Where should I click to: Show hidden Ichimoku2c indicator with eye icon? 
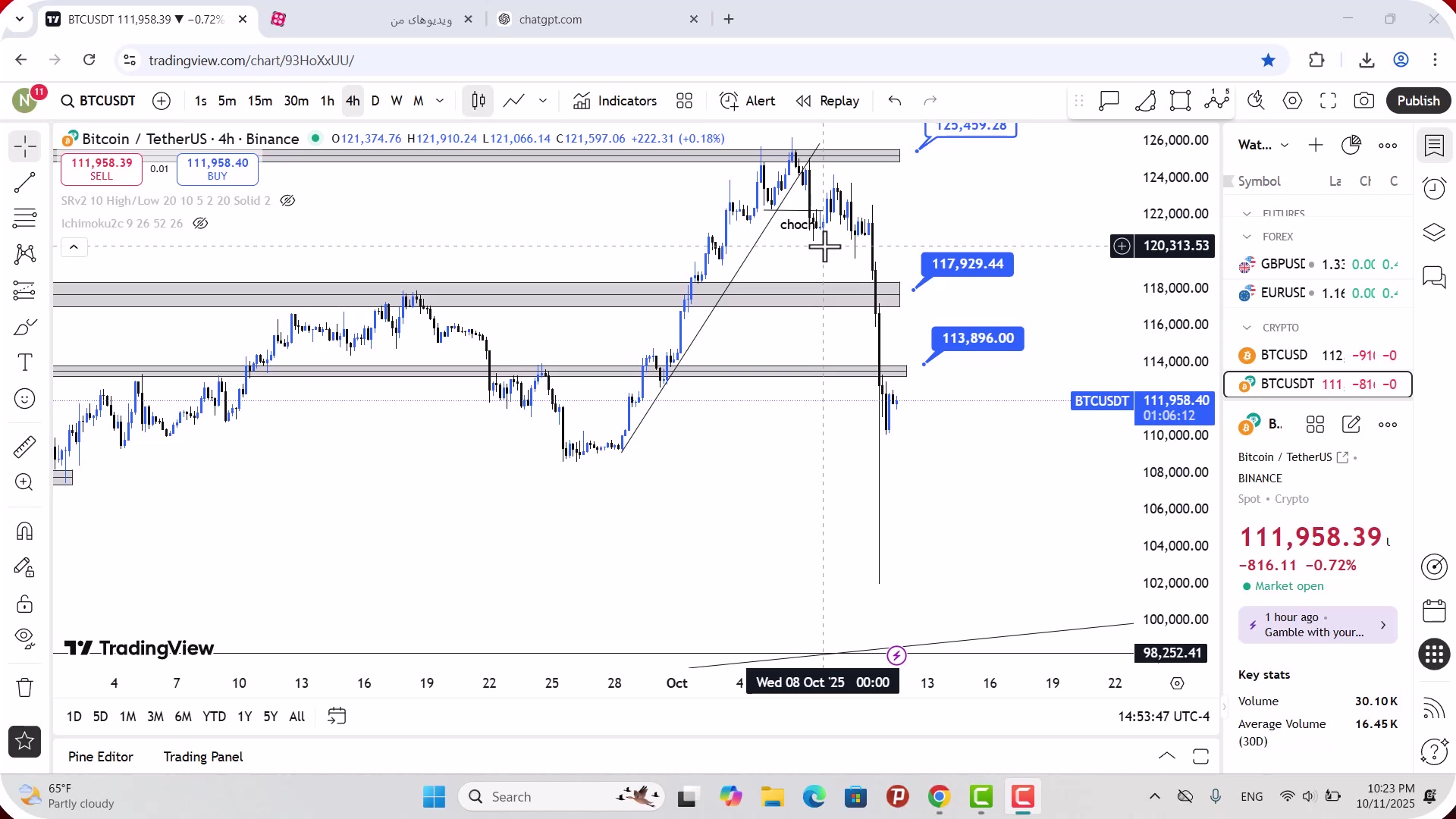[x=200, y=224]
